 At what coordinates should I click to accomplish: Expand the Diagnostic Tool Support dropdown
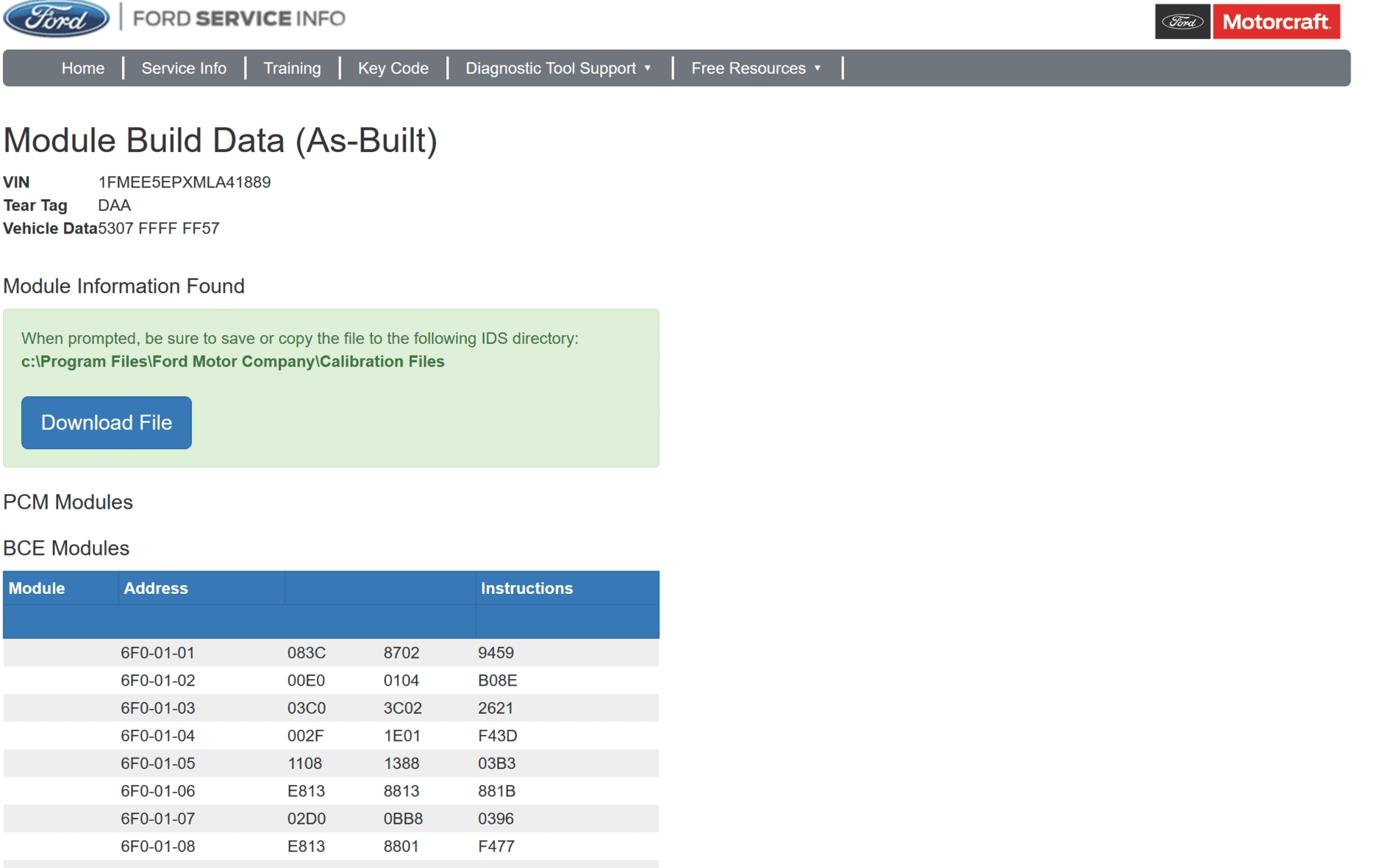pyautogui.click(x=558, y=68)
